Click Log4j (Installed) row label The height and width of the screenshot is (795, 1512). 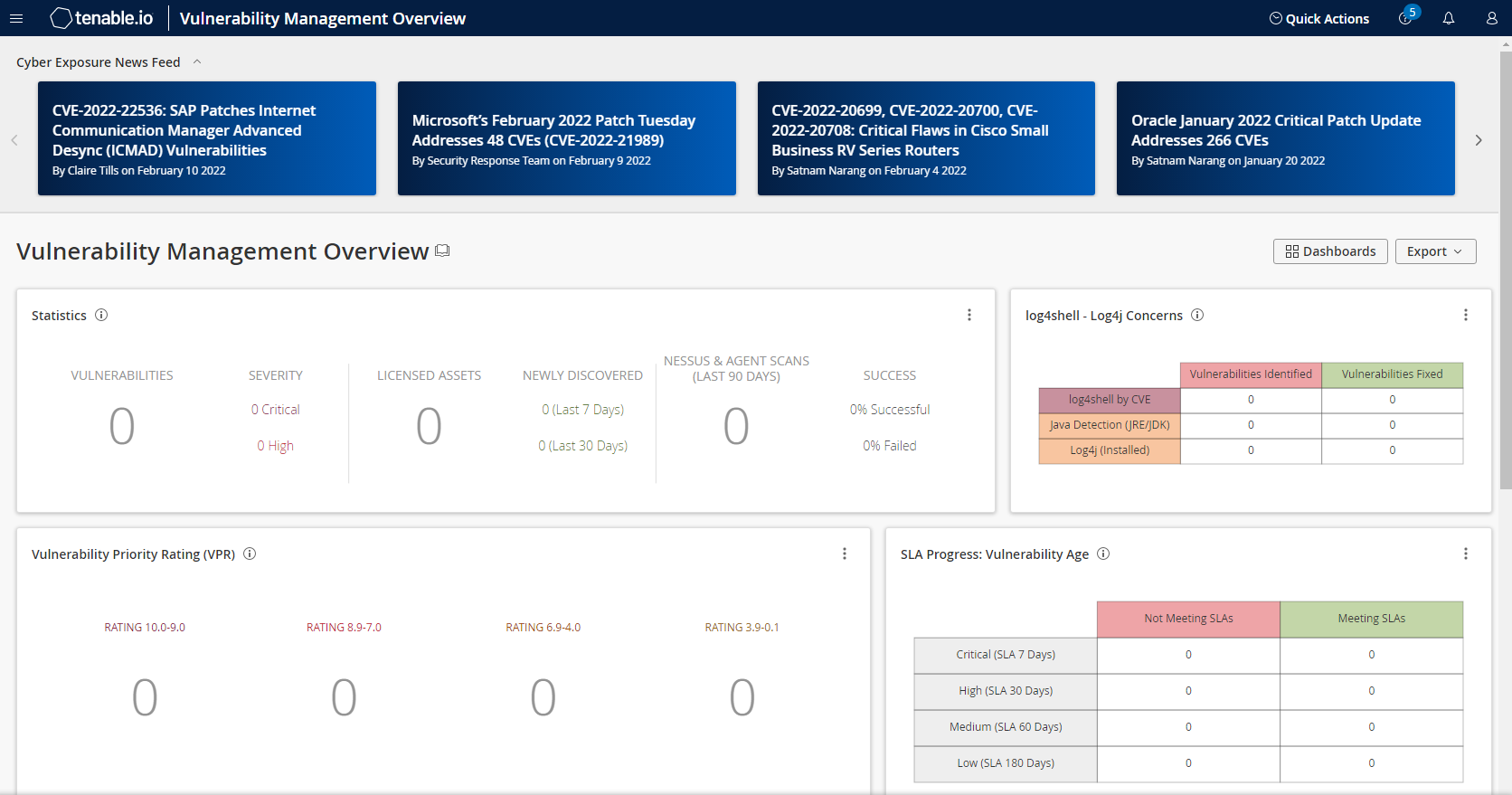click(x=1110, y=450)
